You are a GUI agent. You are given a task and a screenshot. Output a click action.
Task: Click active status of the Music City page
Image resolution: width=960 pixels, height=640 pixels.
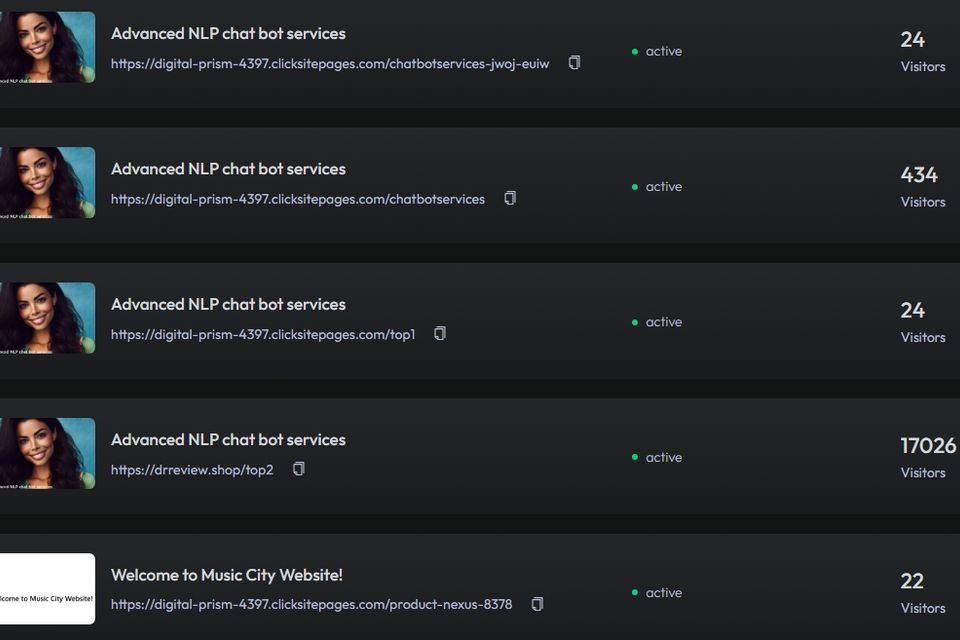pyautogui.click(x=657, y=593)
